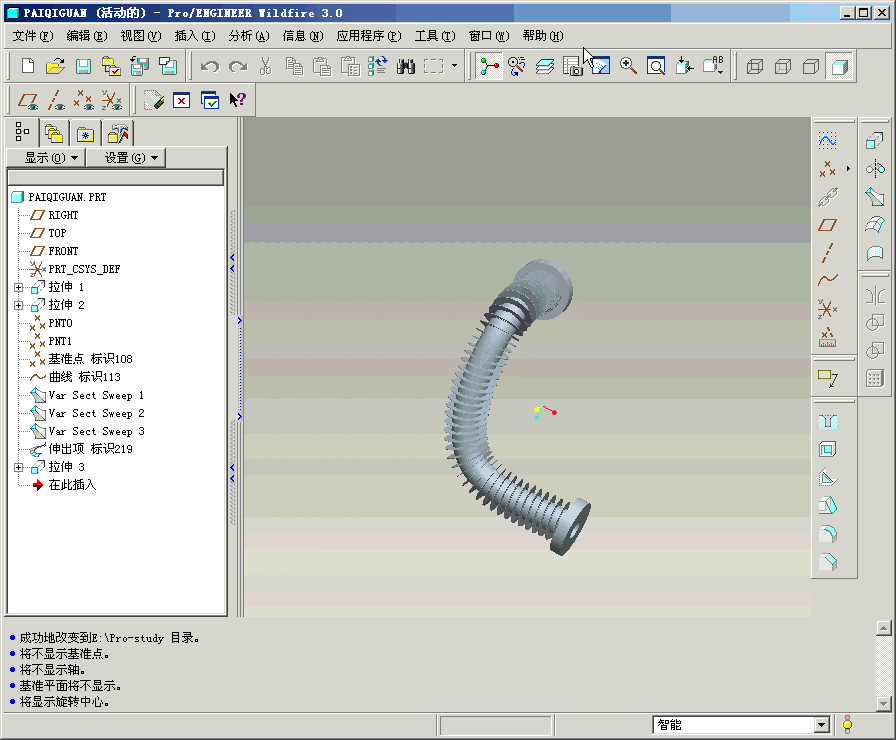Select the Extrude tool icon
This screenshot has width=896, height=740.
[874, 141]
